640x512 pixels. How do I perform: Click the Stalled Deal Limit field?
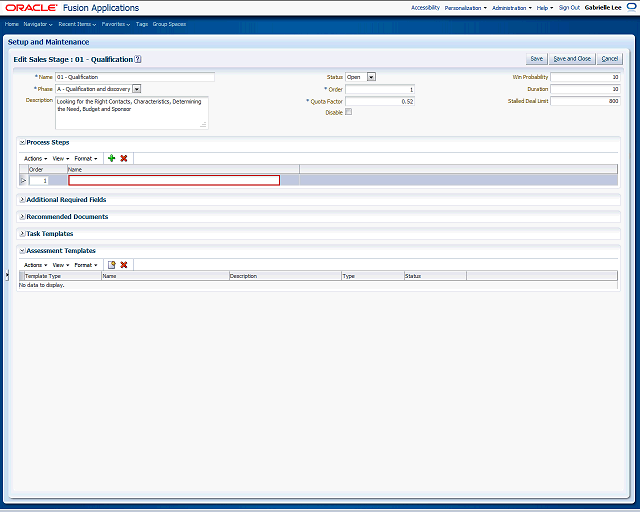(585, 101)
